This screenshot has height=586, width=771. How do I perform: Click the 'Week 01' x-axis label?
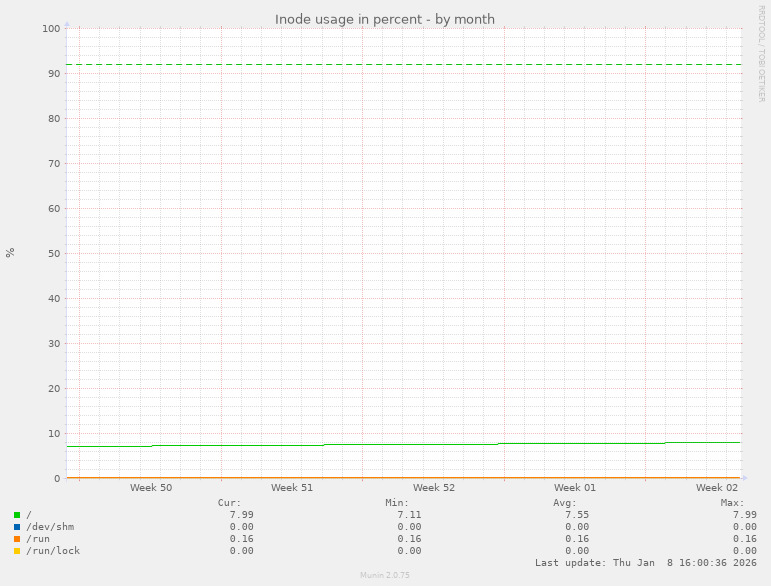point(575,488)
